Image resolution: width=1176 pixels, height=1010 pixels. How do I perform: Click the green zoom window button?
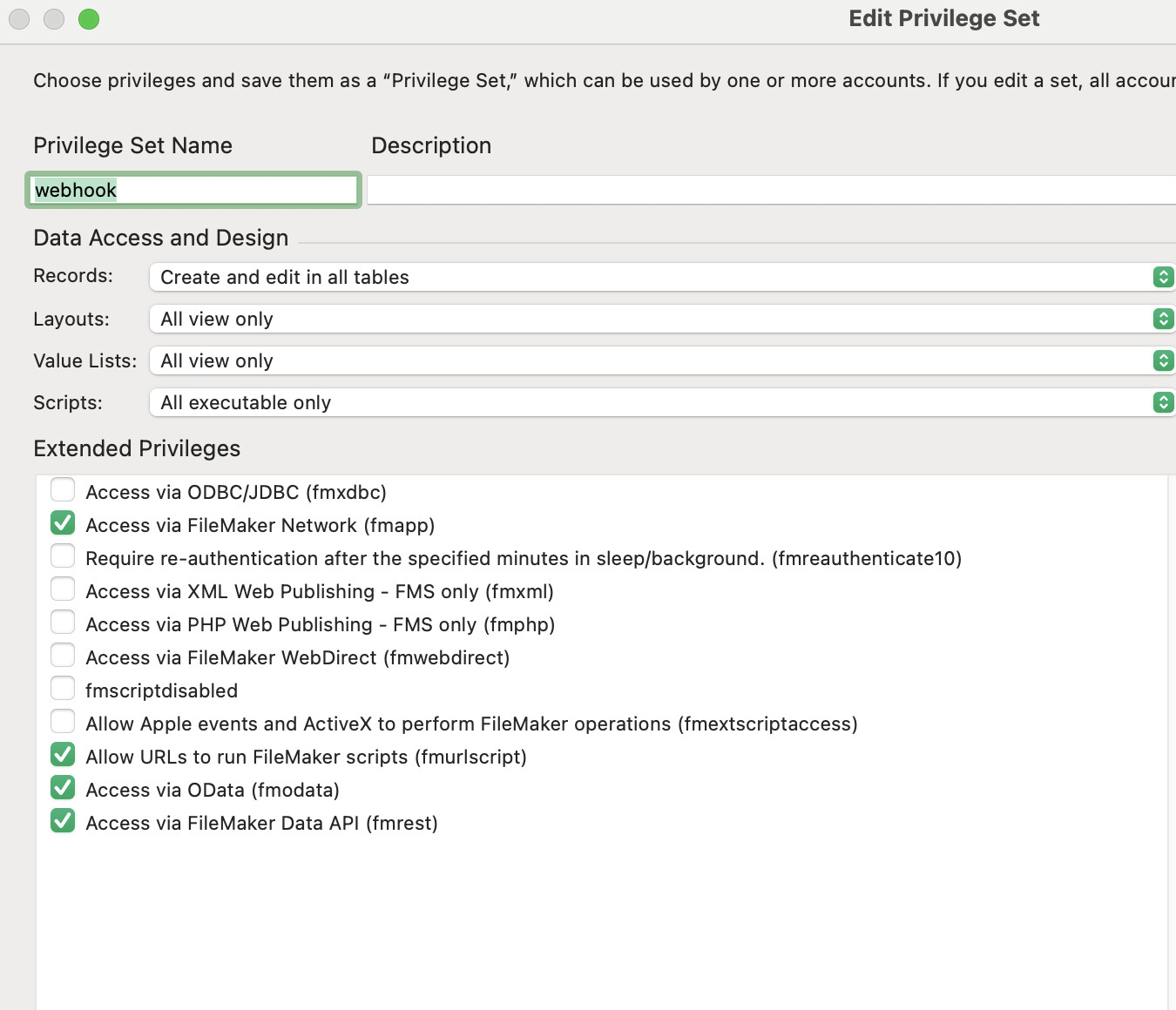89,19
